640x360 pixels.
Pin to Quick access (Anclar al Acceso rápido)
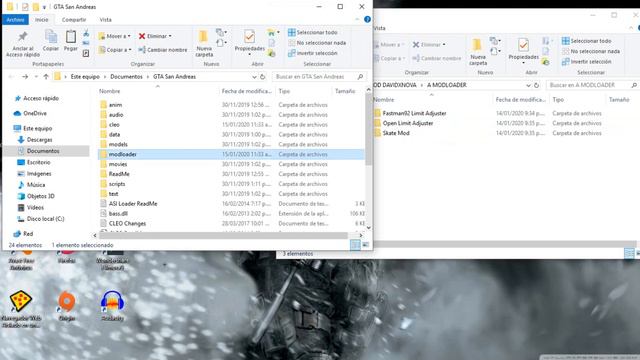pyautogui.click(x=23, y=44)
